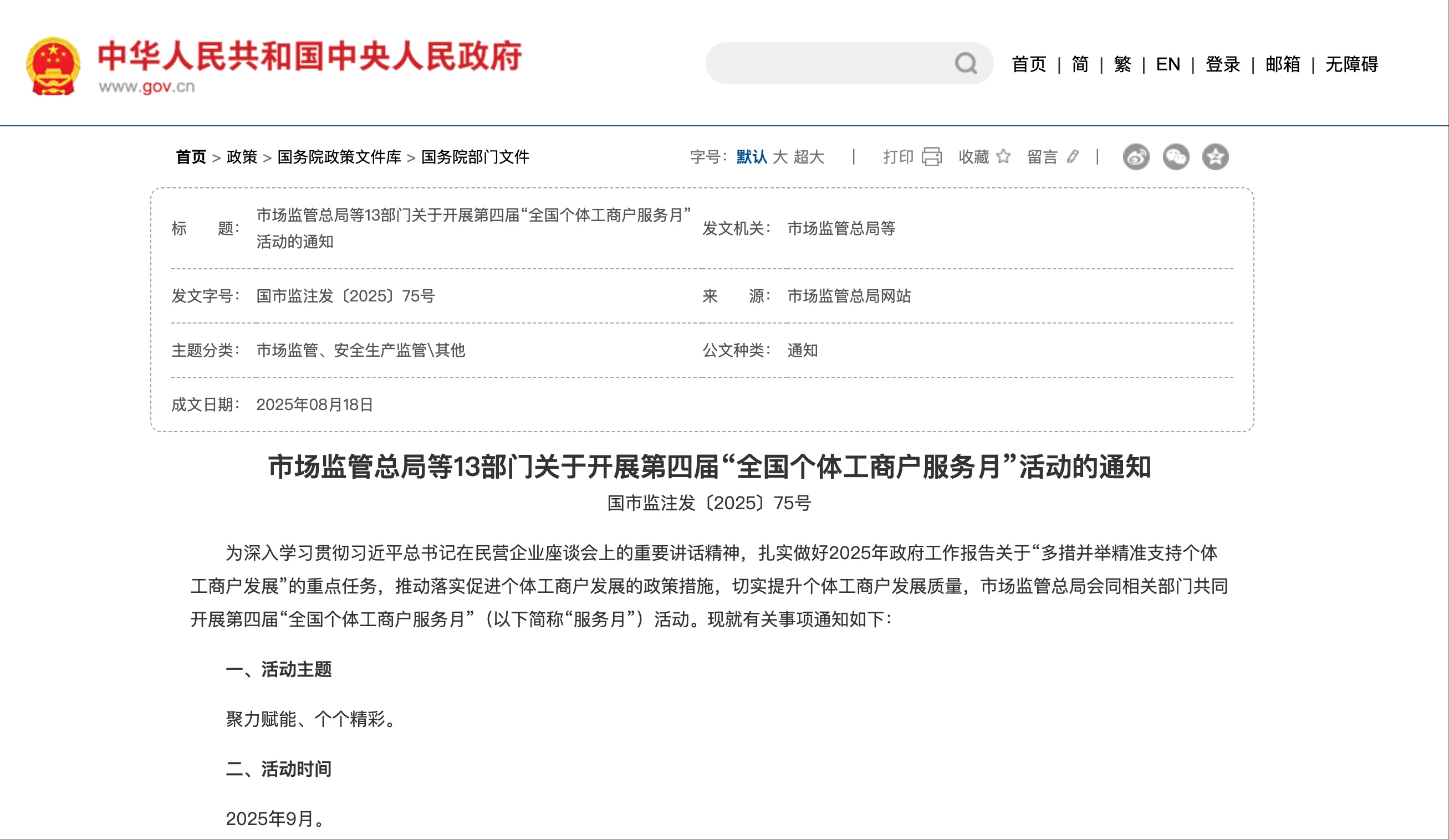
Task: Enable 无障碍 accessibility mode
Action: coord(1351,64)
